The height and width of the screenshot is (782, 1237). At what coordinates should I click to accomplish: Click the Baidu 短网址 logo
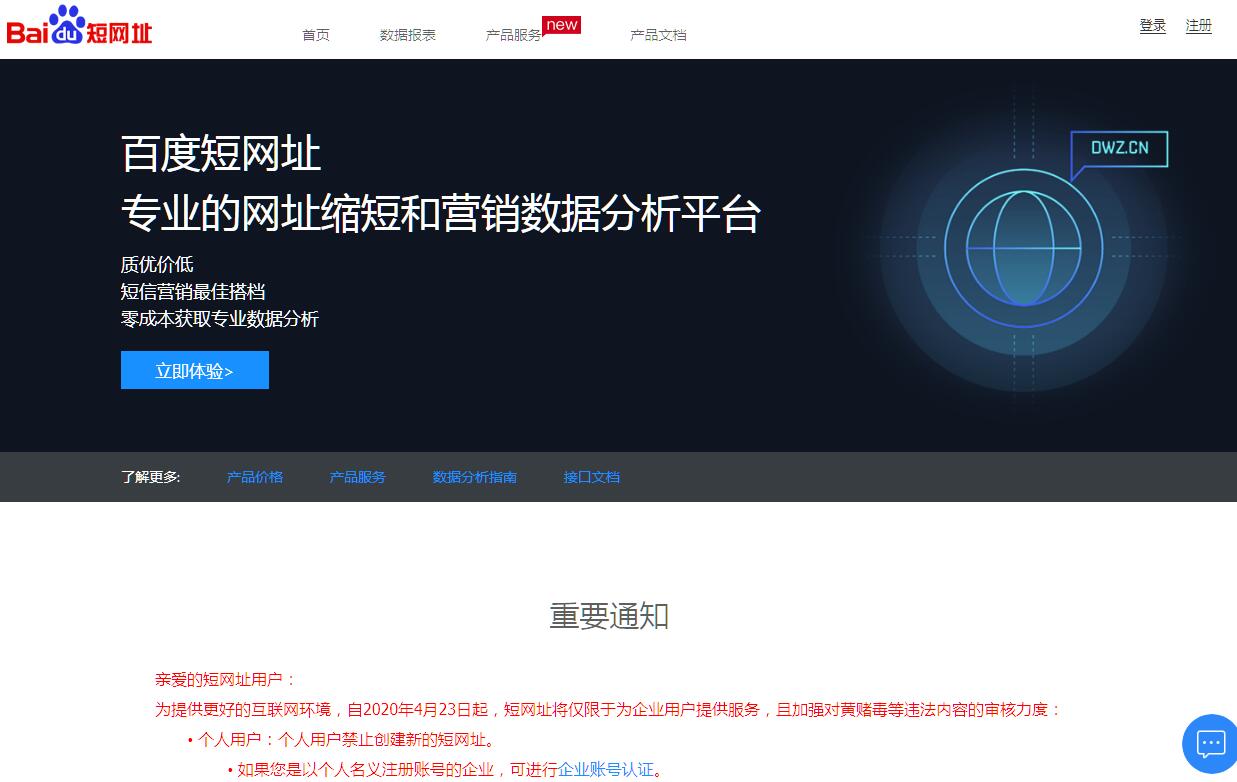(79, 27)
